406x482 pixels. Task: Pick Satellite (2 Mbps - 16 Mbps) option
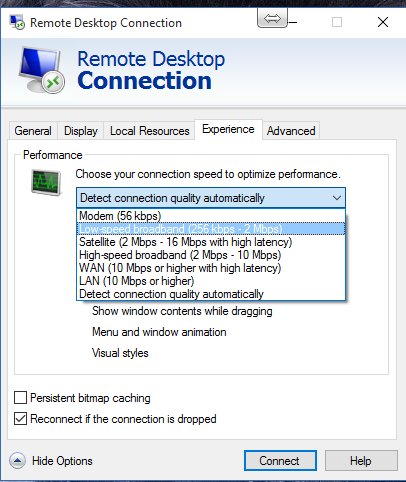(211, 242)
